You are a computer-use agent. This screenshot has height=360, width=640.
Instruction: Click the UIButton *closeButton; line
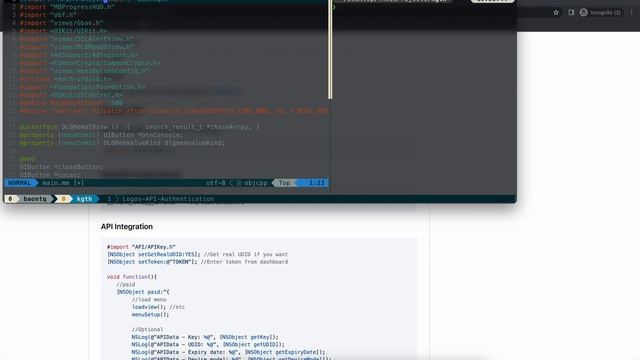pyautogui.click(x=61, y=167)
